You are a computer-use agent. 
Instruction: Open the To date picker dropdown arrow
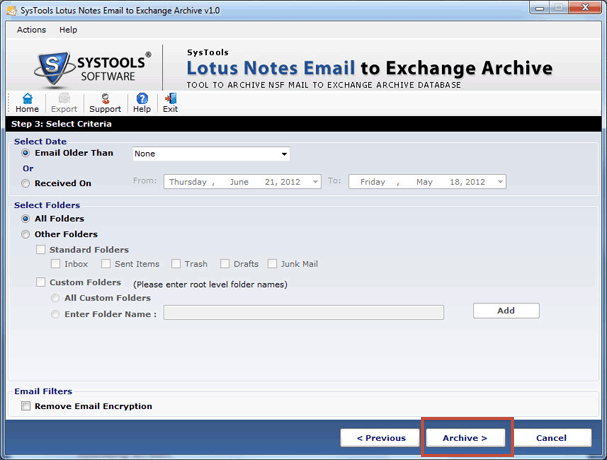[x=500, y=182]
